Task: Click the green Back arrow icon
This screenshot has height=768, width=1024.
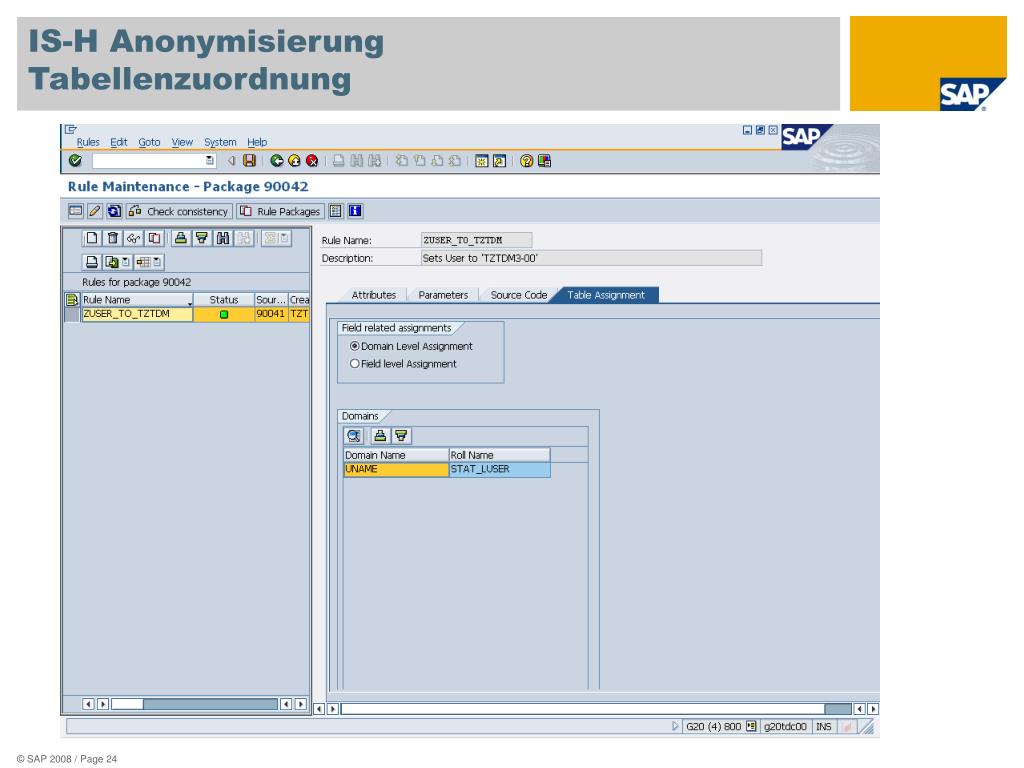Action: click(276, 161)
